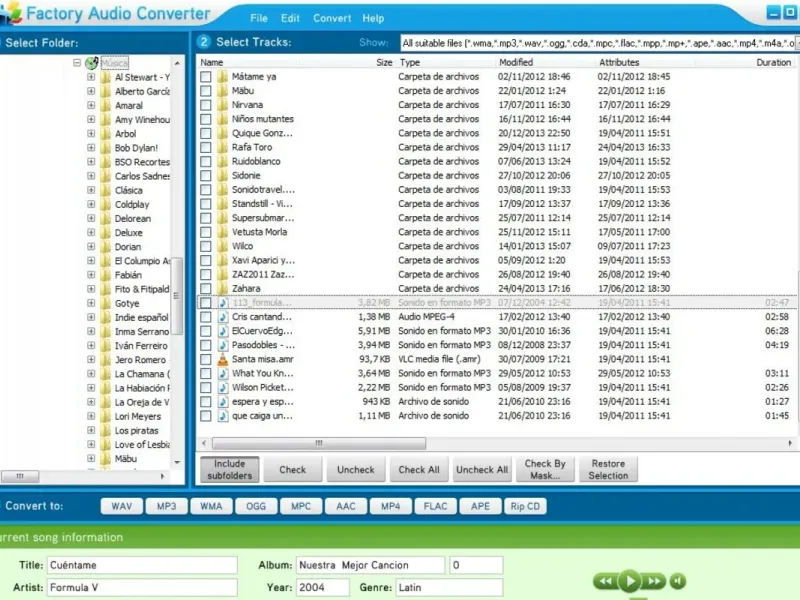This screenshot has height=600, width=800.
Task: Toggle the Include subfolders button
Action: point(230,469)
